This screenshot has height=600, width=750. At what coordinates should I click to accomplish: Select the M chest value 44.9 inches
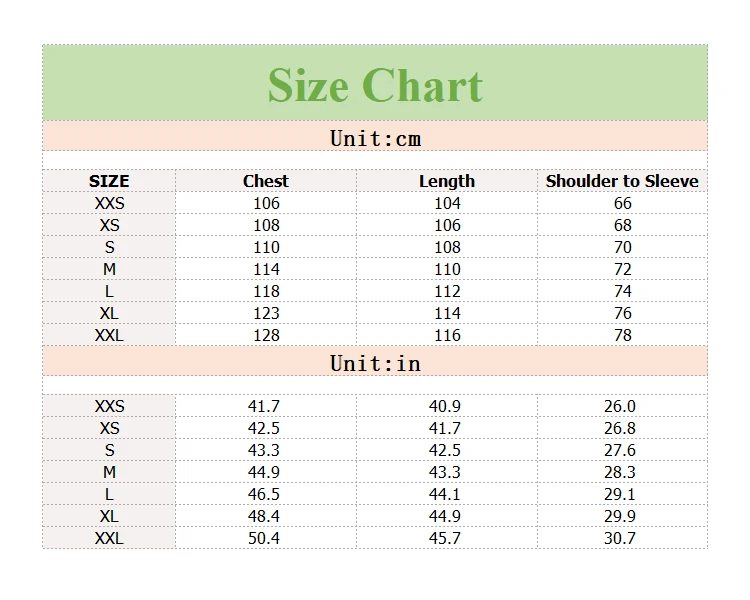(x=264, y=472)
